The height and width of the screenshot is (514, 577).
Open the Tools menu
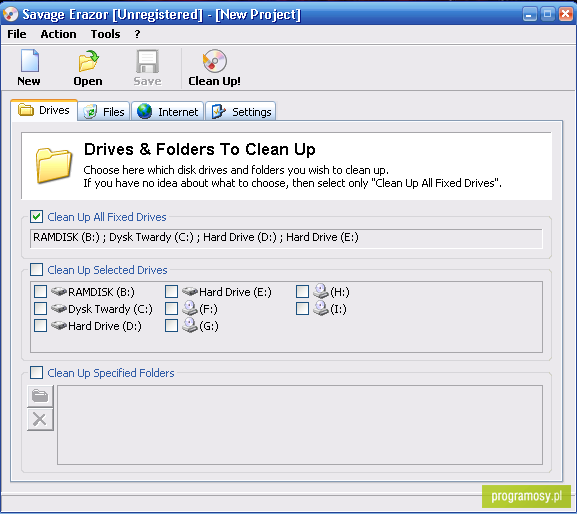pyautogui.click(x=106, y=34)
